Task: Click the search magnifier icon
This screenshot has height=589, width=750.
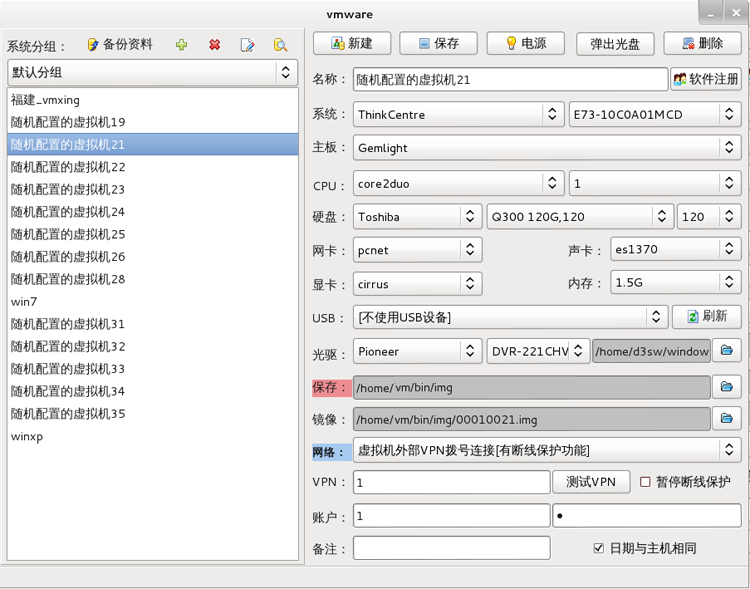Action: tap(280, 45)
